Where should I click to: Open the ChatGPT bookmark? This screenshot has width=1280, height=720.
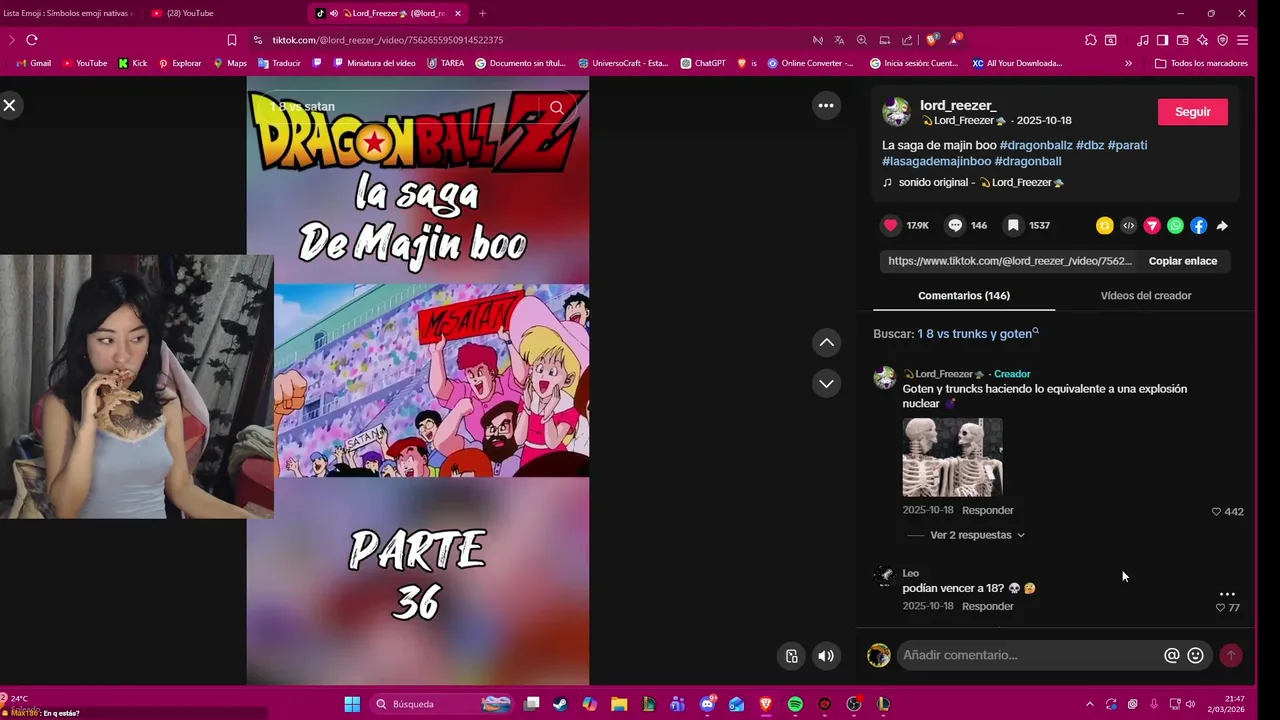(703, 63)
